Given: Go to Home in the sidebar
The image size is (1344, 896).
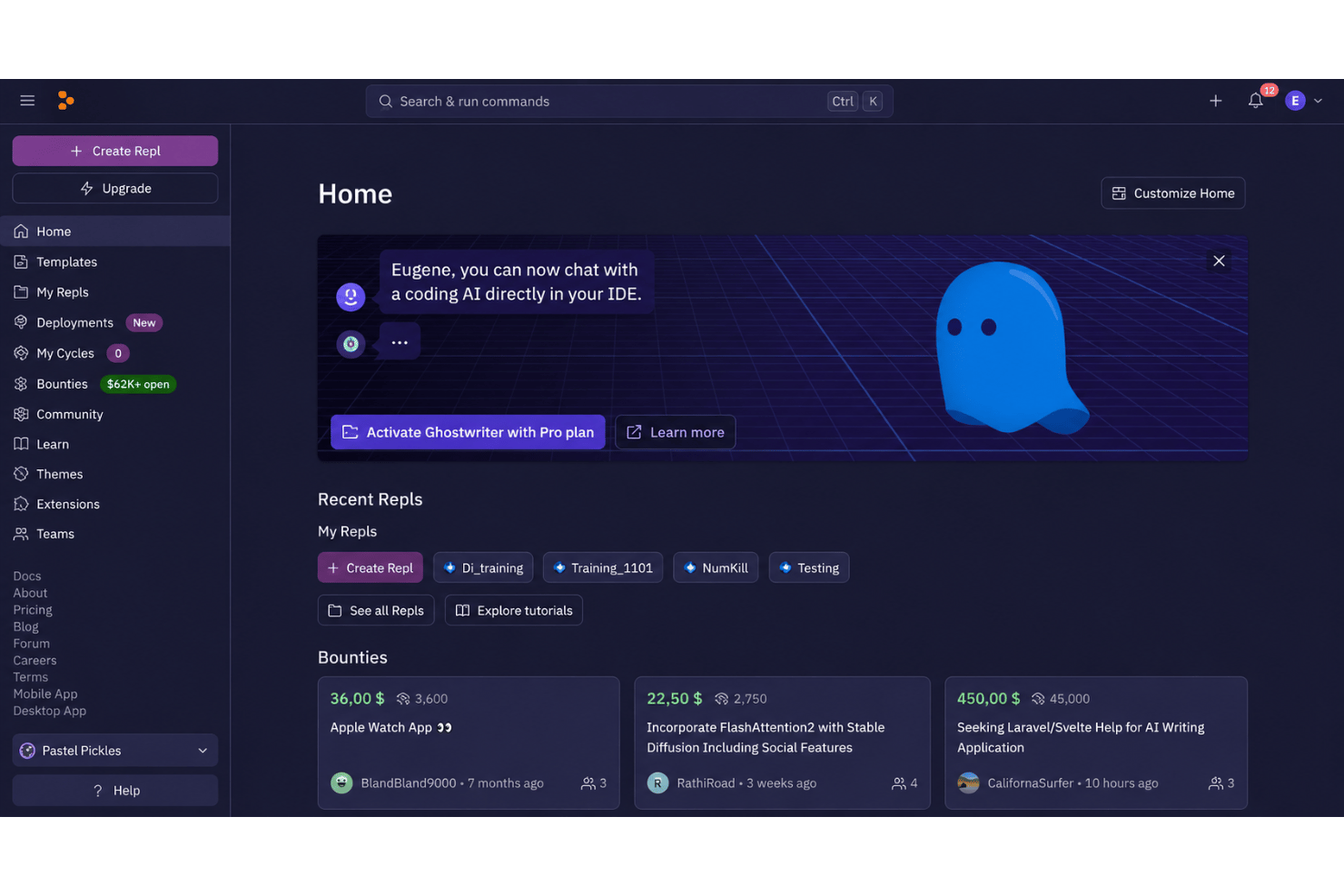Looking at the screenshot, I should click(x=114, y=231).
